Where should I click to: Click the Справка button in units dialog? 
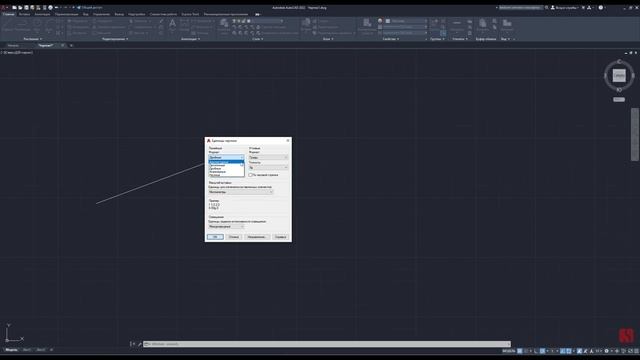(x=280, y=237)
